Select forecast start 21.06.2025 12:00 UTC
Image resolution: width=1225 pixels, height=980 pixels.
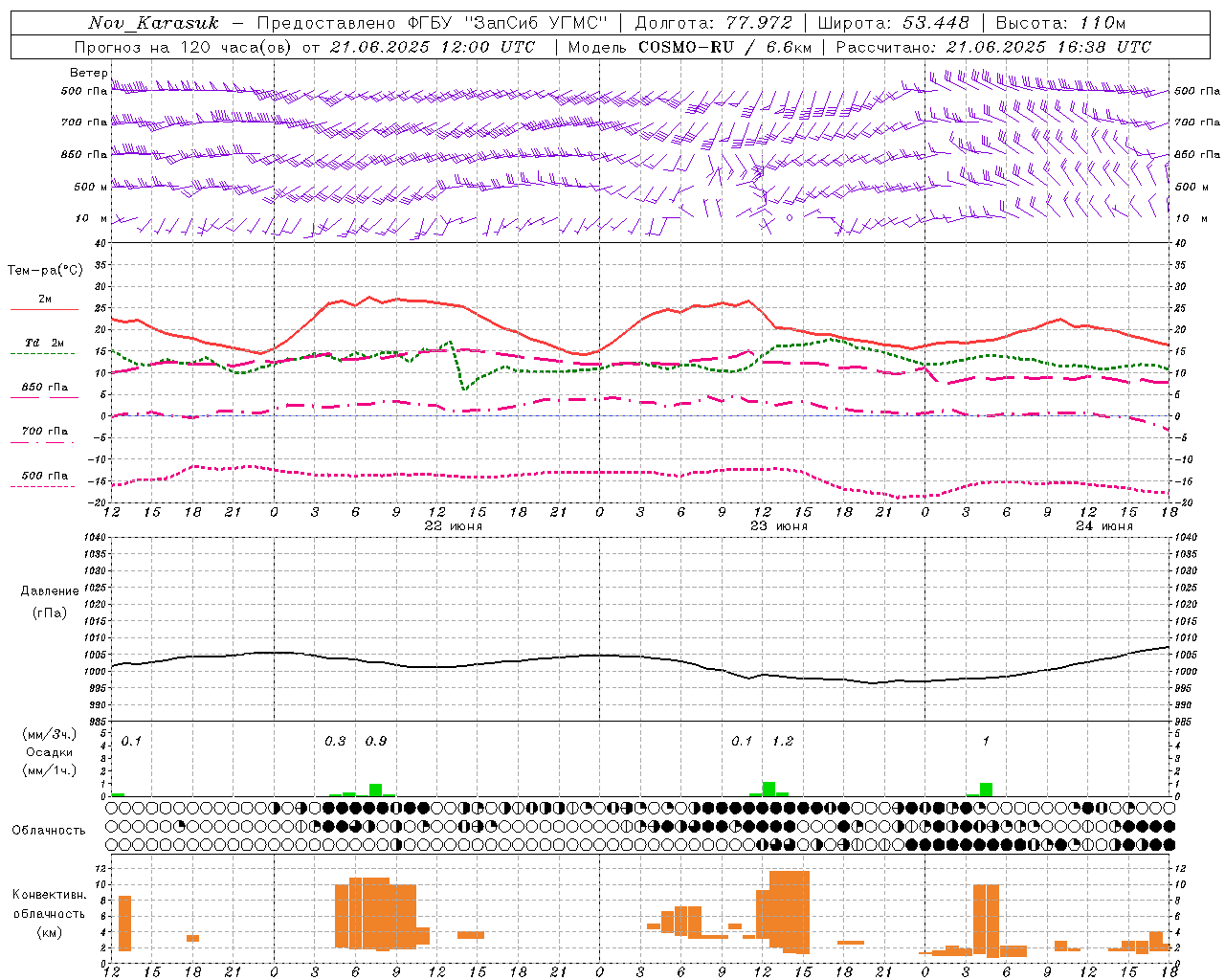tap(433, 47)
